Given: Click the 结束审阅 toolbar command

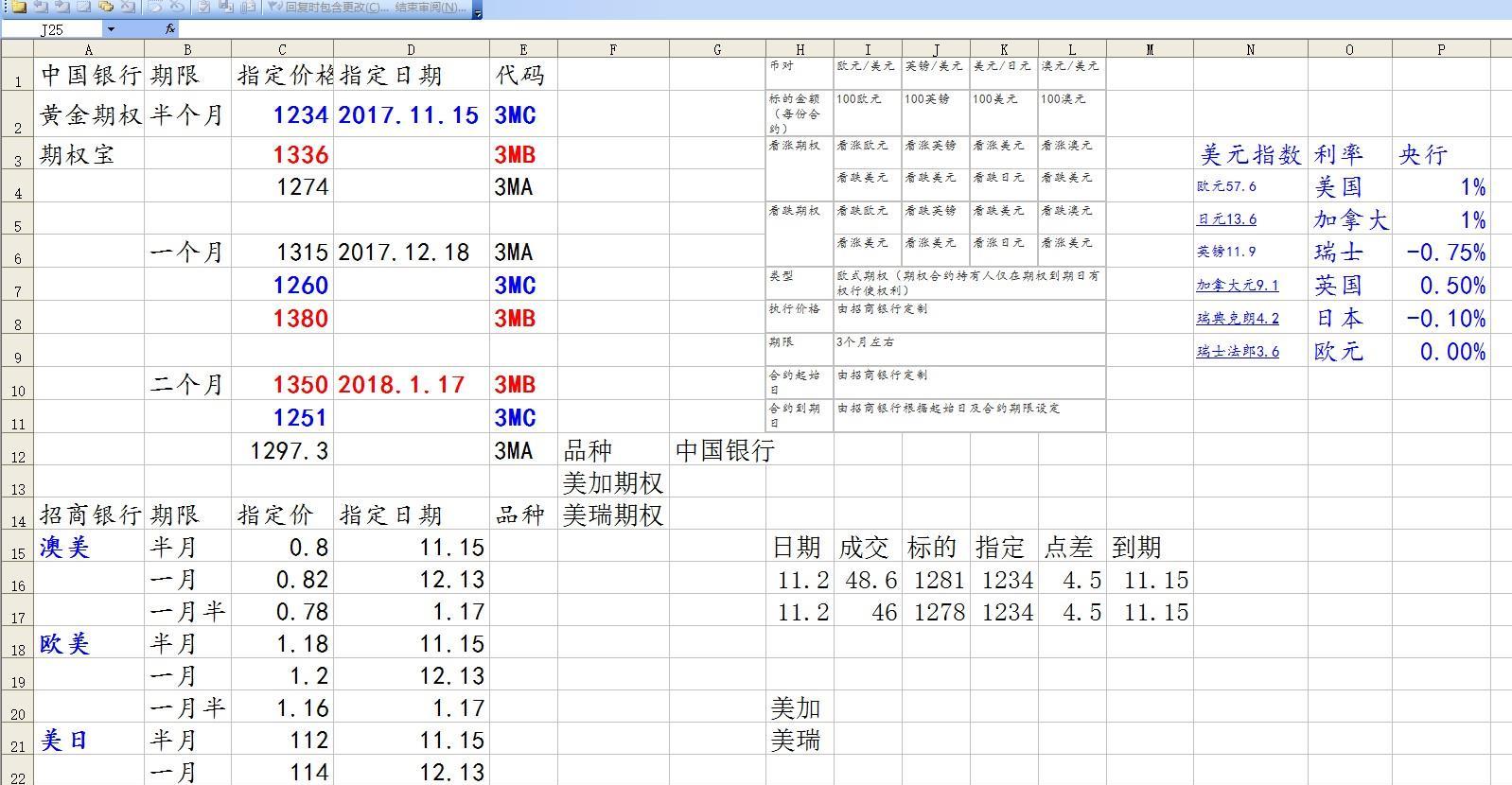Looking at the screenshot, I should pos(430,7).
